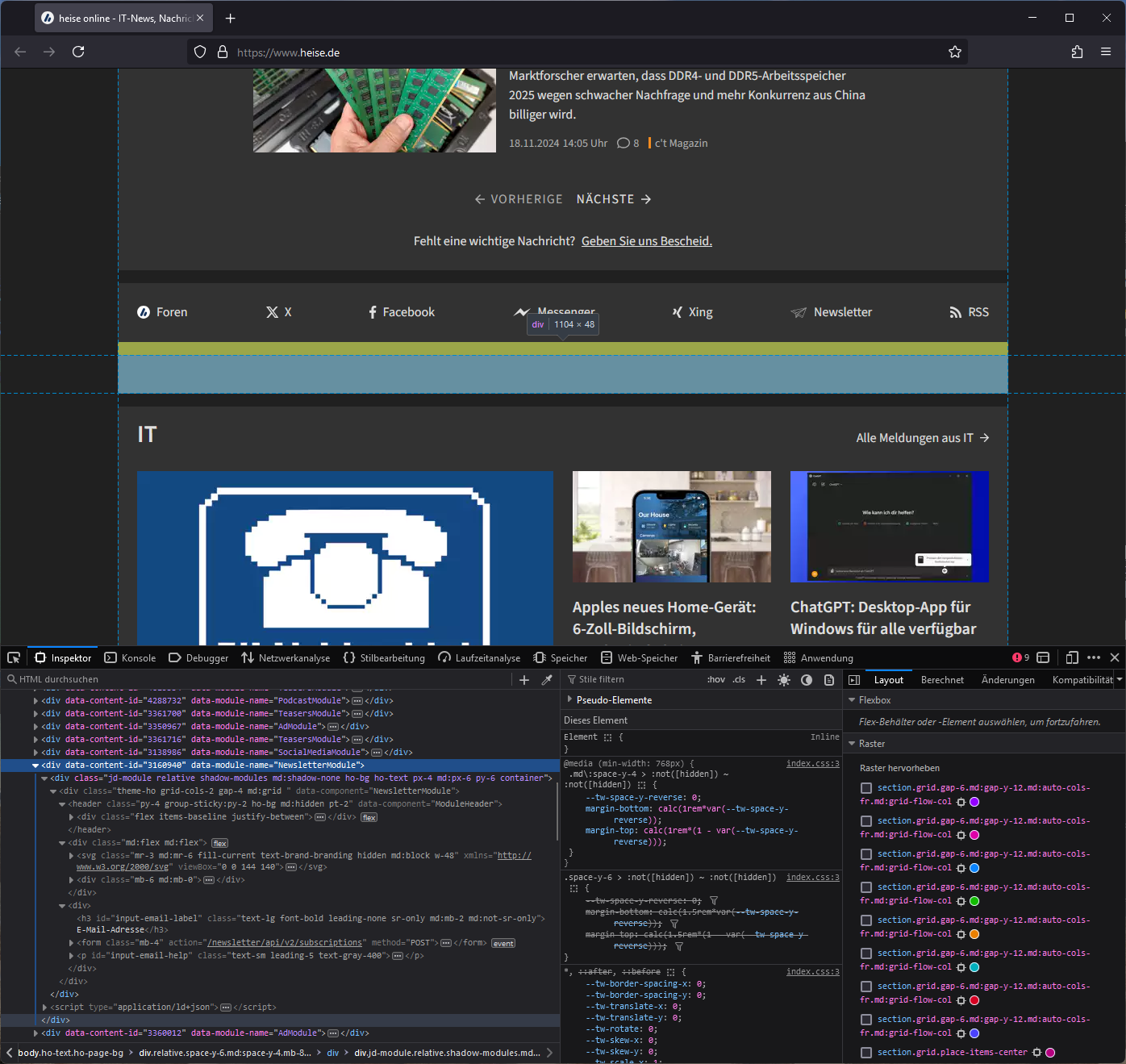This screenshot has width=1126, height=1064.
Task: Collapse the NewsletterModule div node
Action: click(x=35, y=766)
